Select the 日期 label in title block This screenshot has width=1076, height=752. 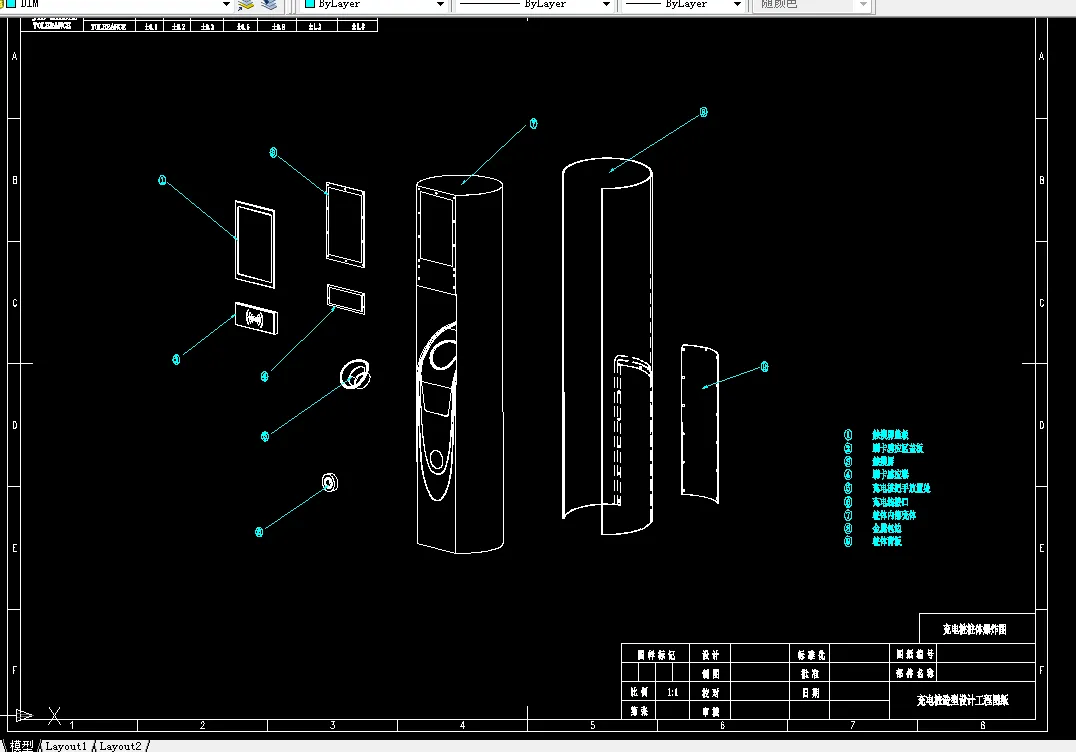click(x=810, y=693)
